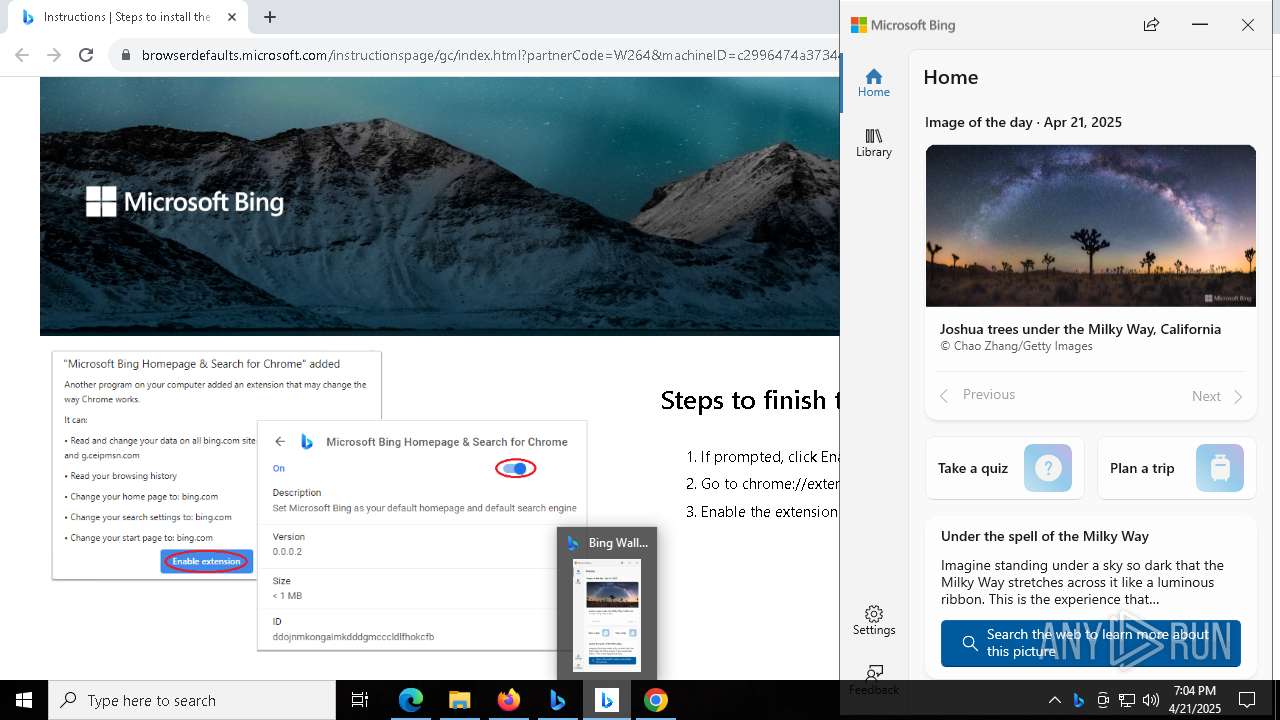Close the Instructions Chrome tab
The width and height of the screenshot is (1280, 720).
point(231,17)
